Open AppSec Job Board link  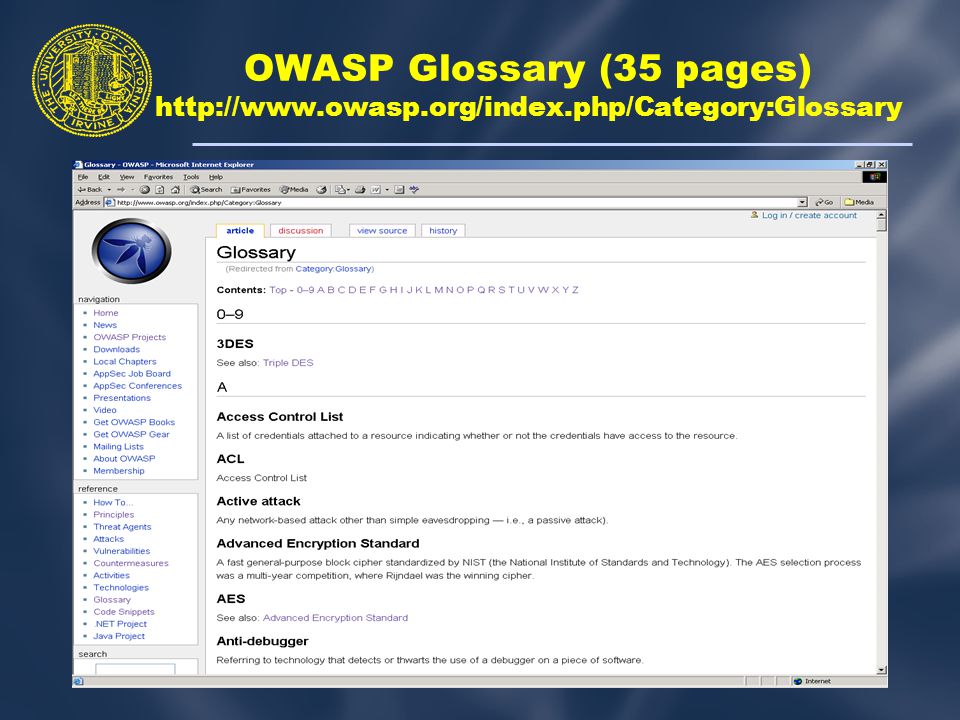pos(132,374)
